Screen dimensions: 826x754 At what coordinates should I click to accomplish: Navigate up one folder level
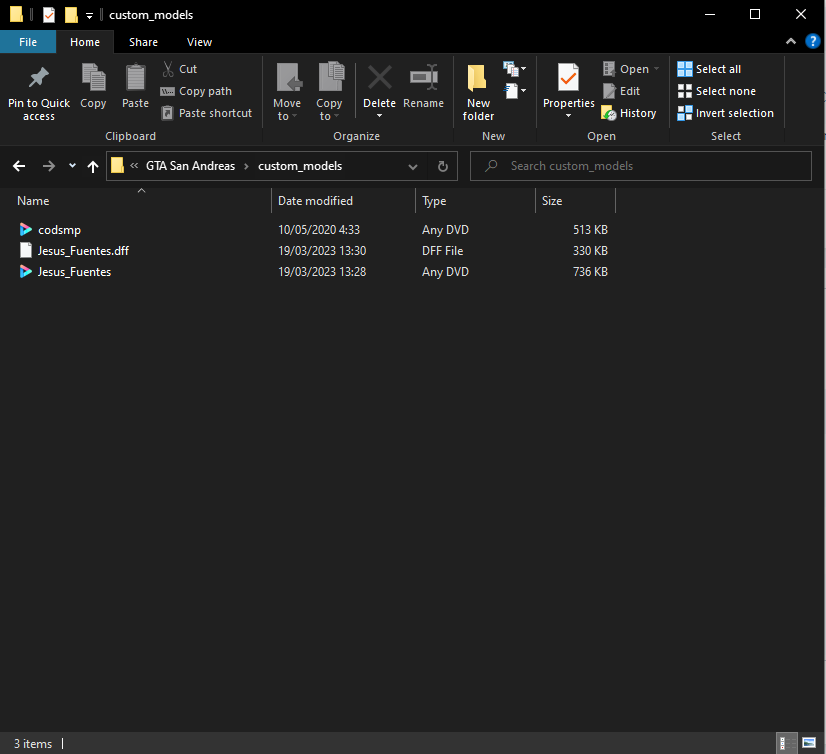pos(93,167)
